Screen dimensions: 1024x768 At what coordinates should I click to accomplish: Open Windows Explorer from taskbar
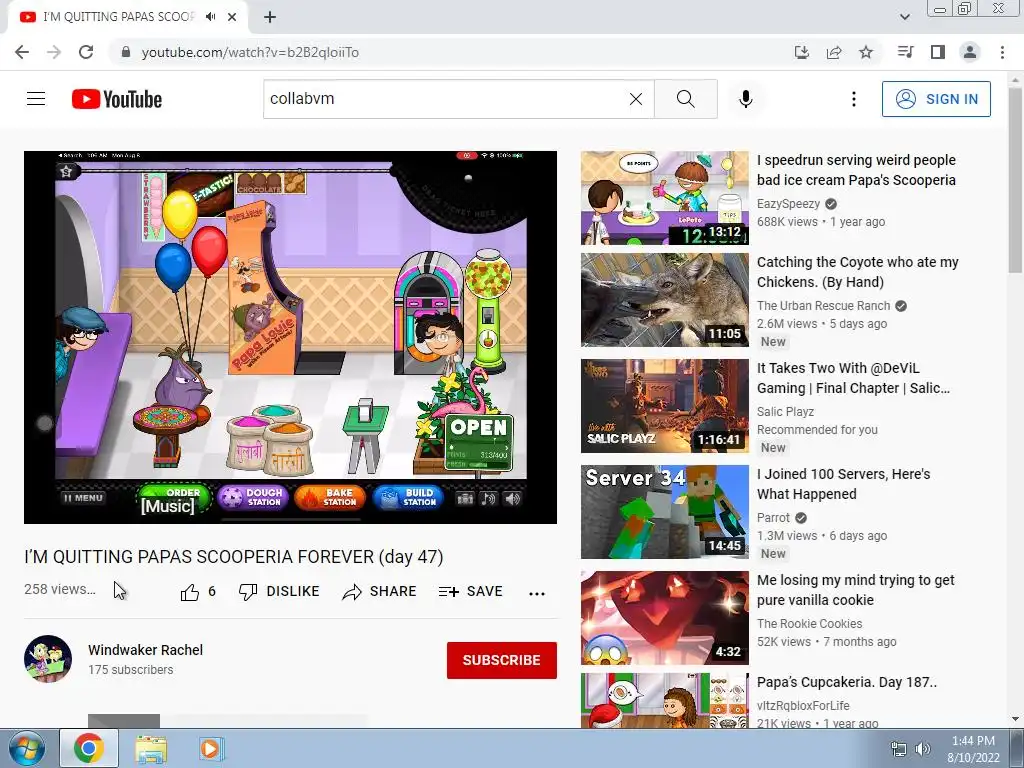151,748
